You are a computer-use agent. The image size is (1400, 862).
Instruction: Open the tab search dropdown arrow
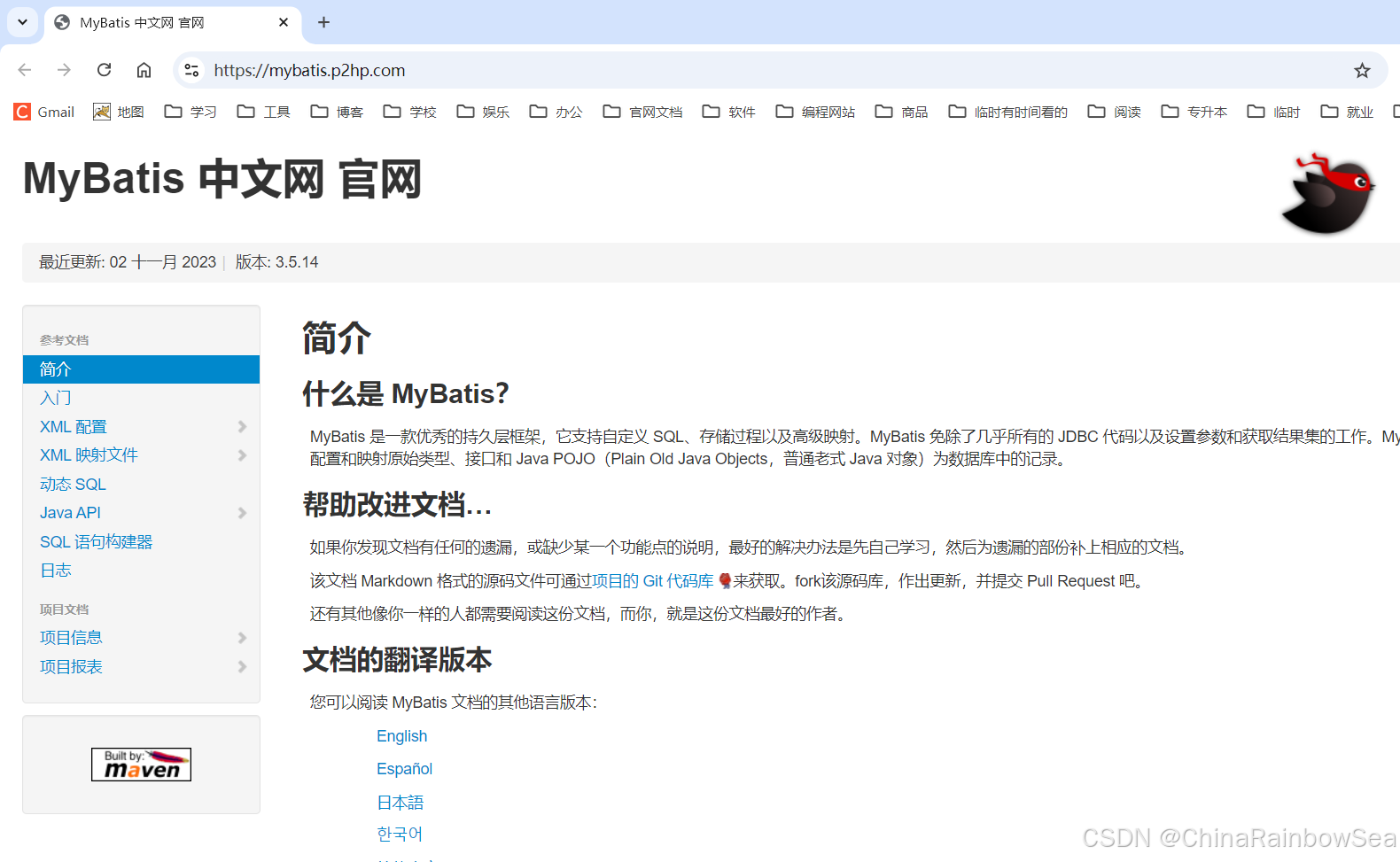coord(22,22)
